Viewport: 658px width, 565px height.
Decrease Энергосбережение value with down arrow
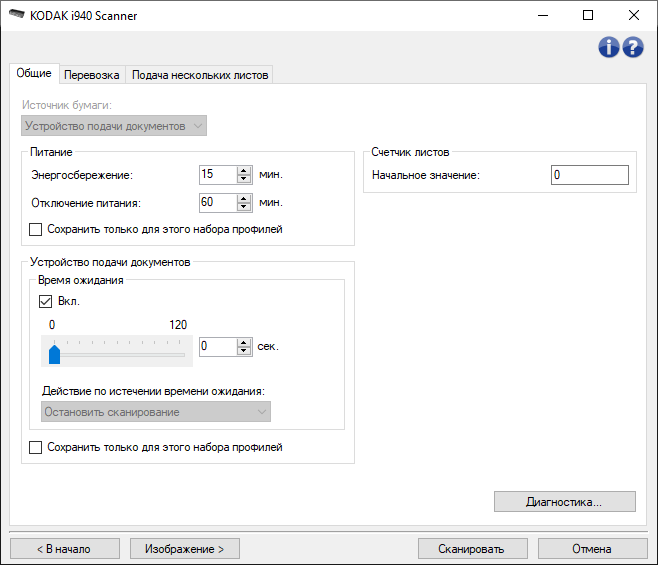click(244, 179)
